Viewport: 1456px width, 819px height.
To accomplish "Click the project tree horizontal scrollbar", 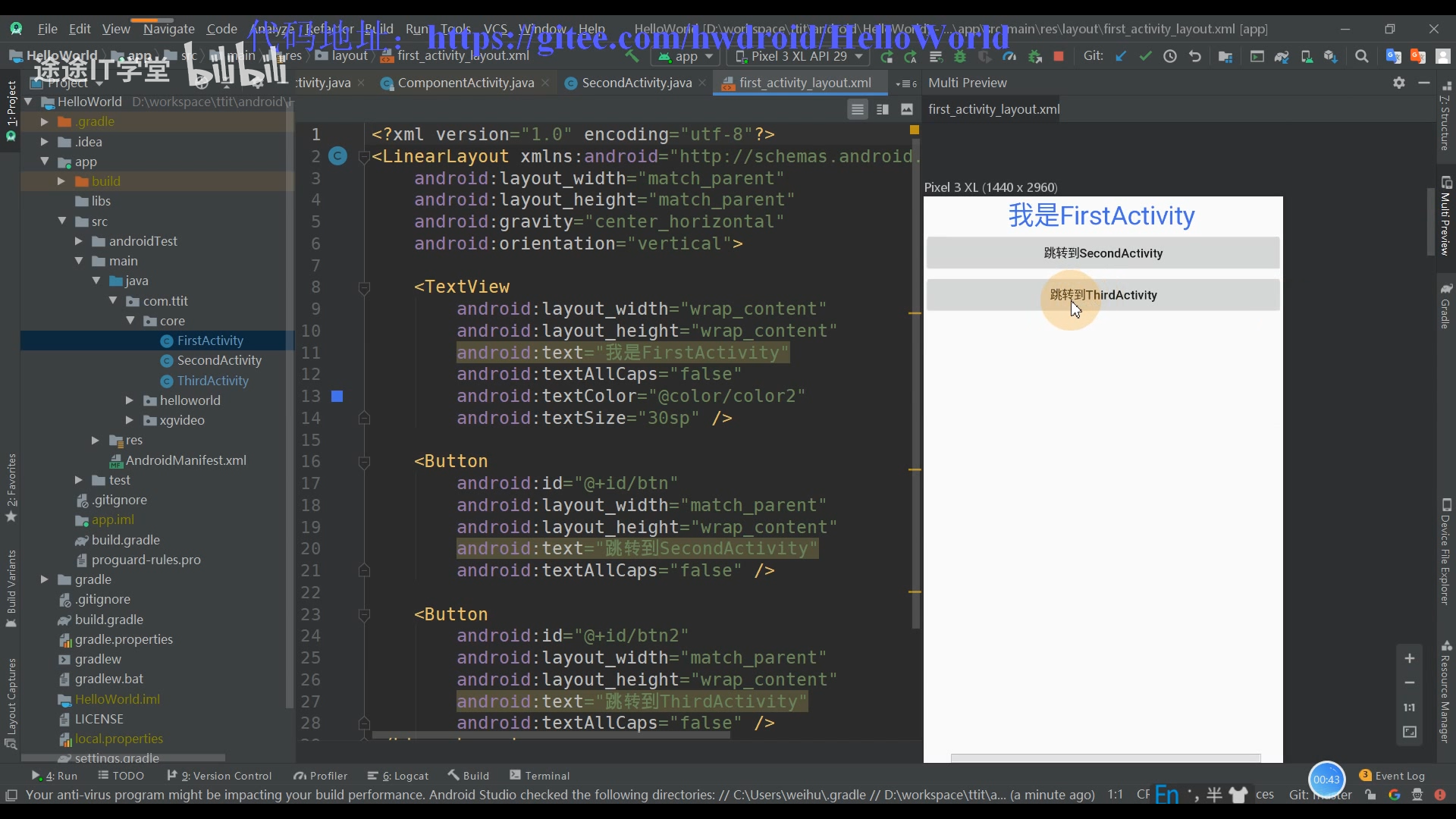I will 123,758.
